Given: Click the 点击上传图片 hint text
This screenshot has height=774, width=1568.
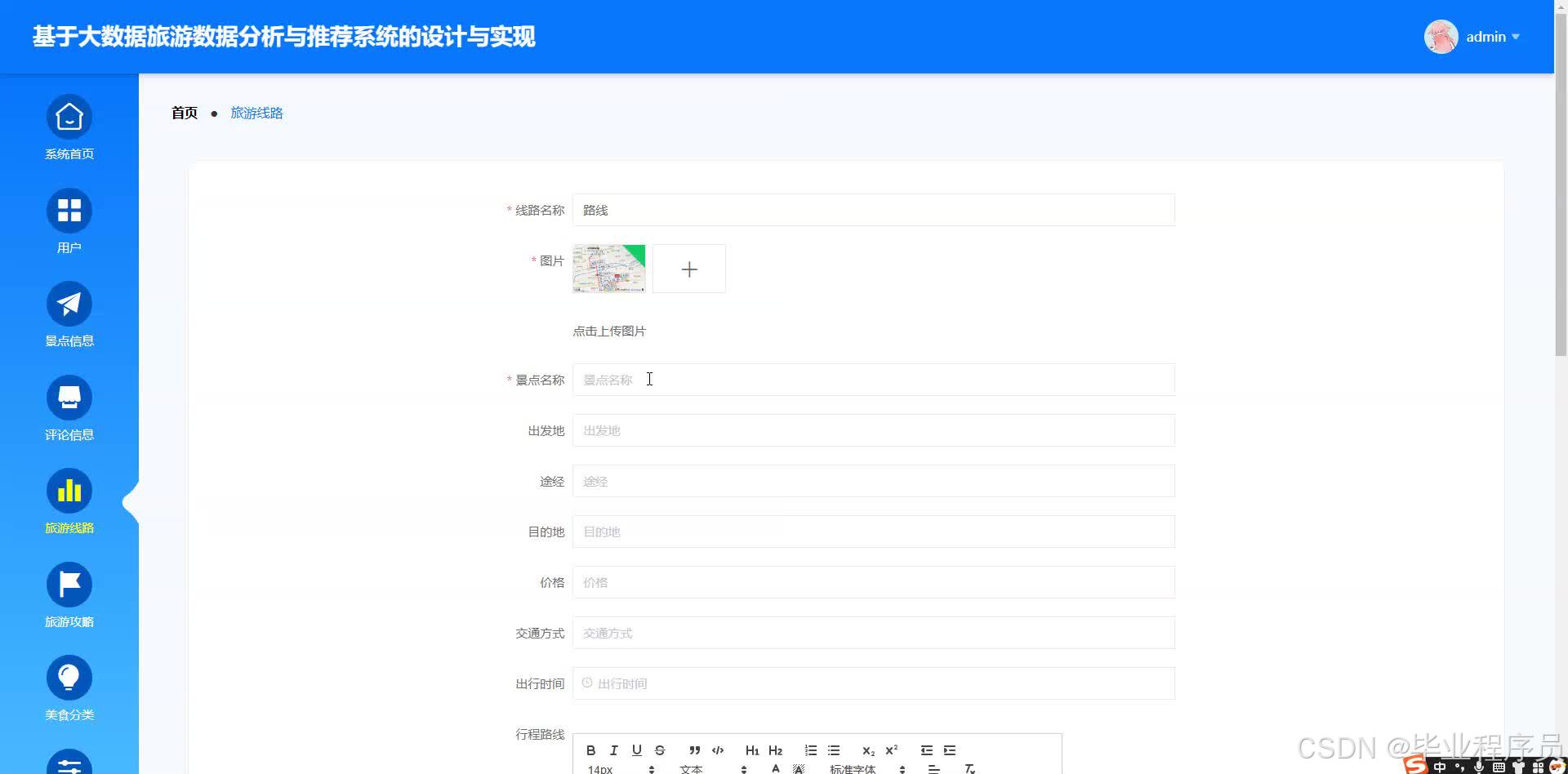Looking at the screenshot, I should pyautogui.click(x=609, y=331).
